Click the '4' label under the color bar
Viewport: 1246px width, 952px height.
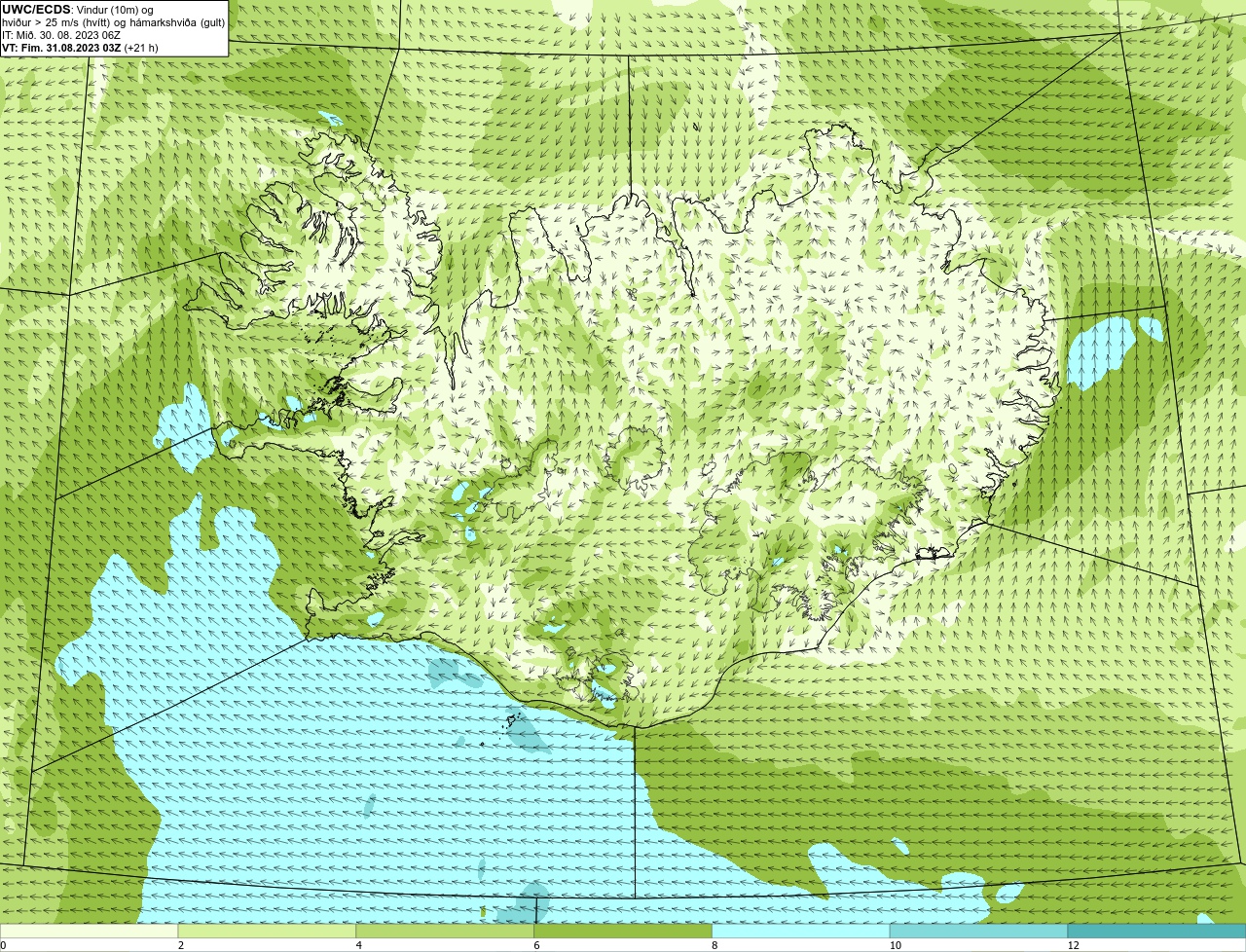pyautogui.click(x=359, y=945)
